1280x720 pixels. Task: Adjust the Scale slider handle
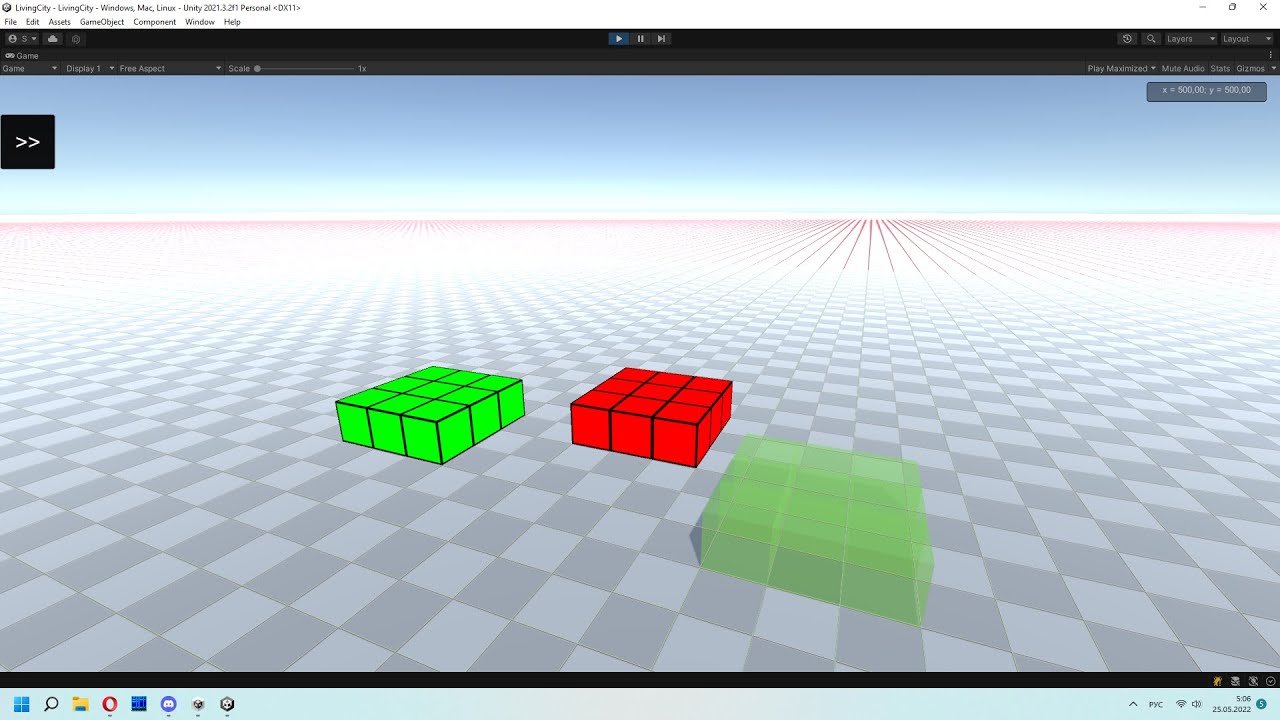[x=257, y=69]
